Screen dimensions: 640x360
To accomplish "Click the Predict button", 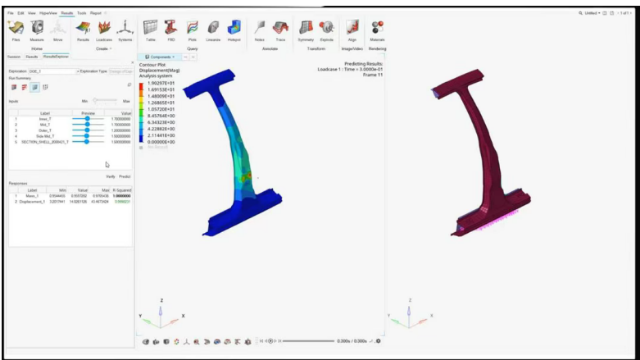I will click(124, 177).
